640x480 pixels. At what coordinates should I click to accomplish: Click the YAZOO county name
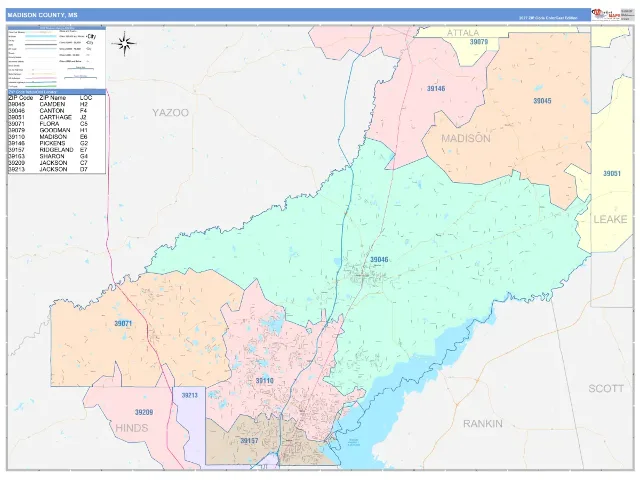(171, 113)
